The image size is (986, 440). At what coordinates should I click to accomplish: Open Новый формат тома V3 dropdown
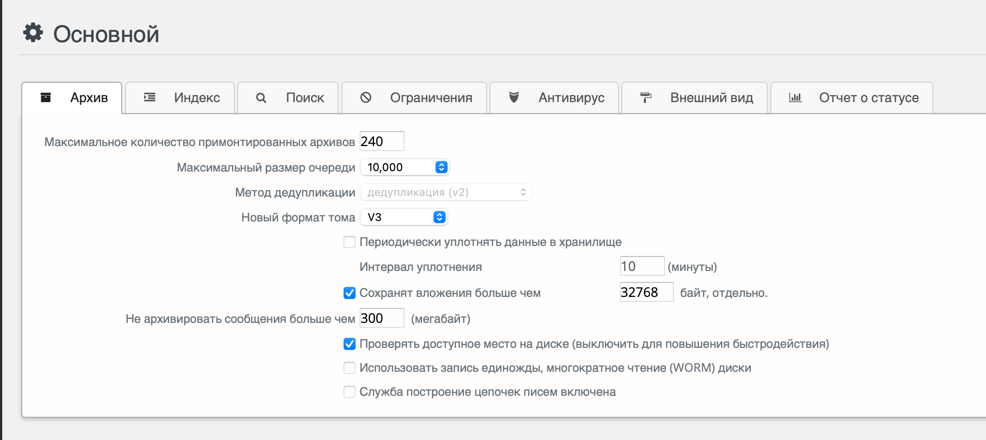[404, 217]
